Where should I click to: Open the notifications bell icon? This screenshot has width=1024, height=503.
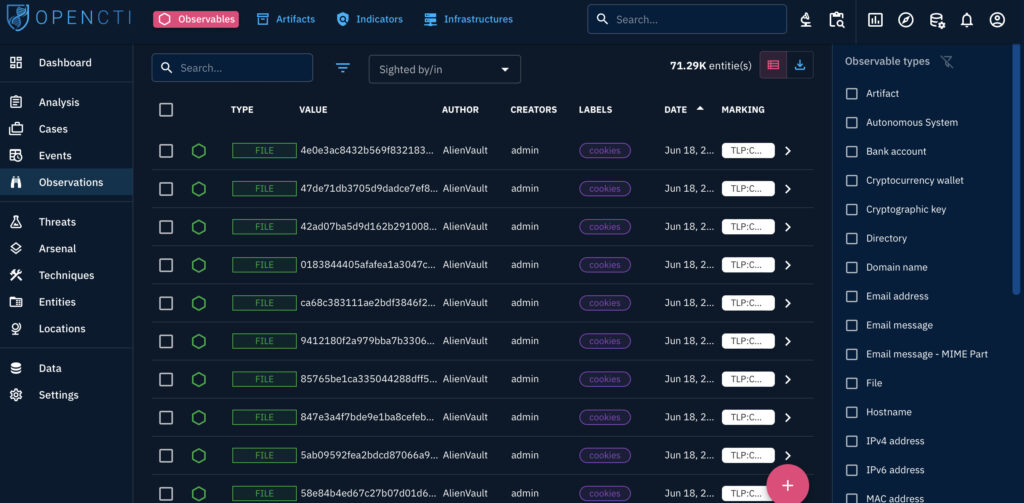coord(966,20)
